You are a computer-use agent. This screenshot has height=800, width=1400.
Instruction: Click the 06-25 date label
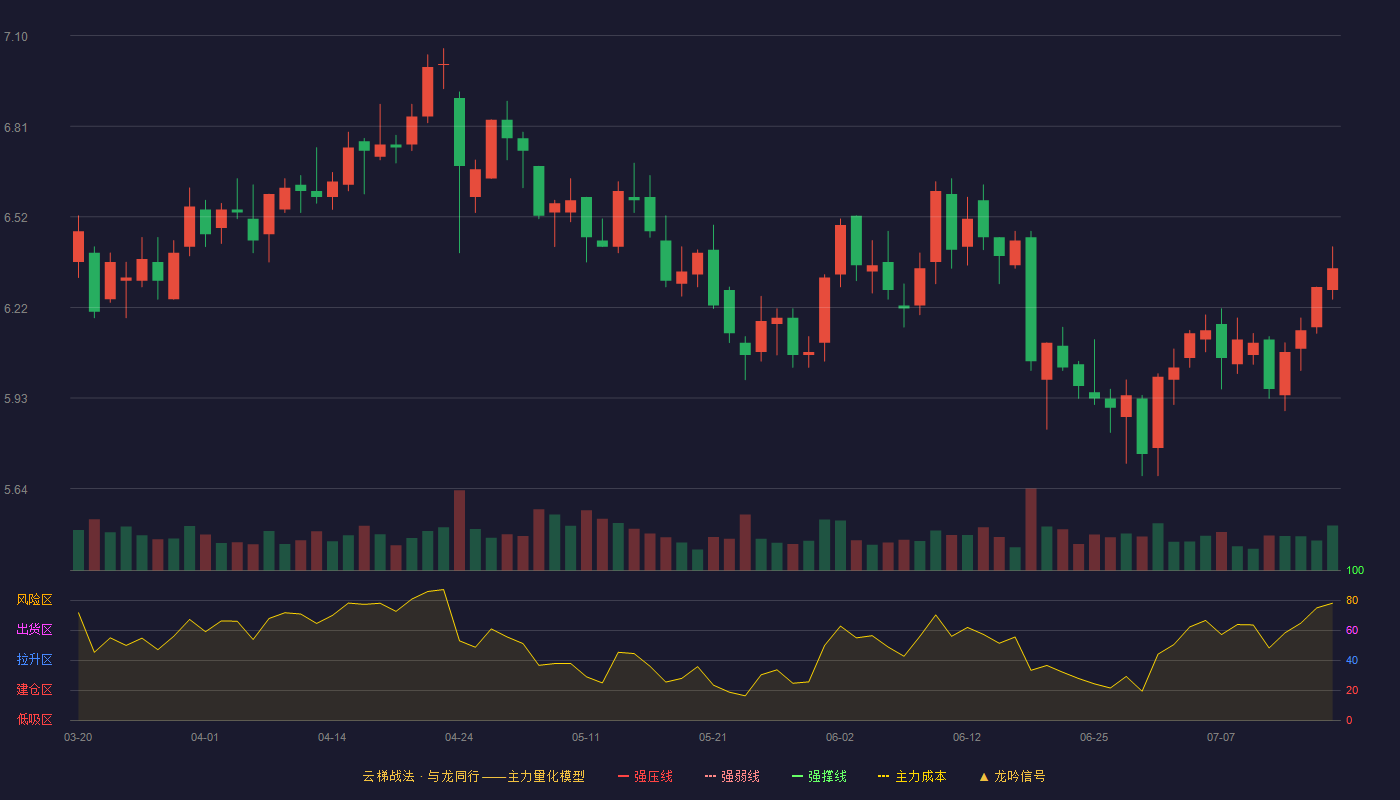point(1094,737)
